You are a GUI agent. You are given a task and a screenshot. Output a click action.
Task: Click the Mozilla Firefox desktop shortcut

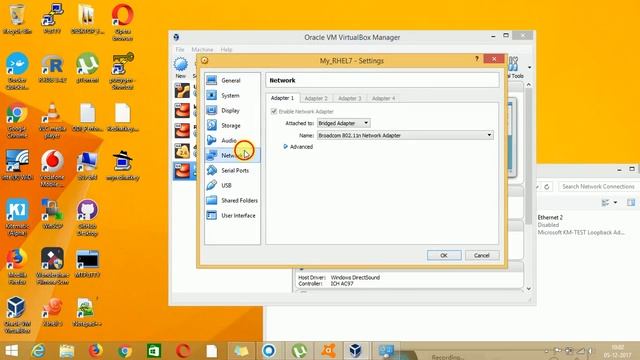(17, 266)
